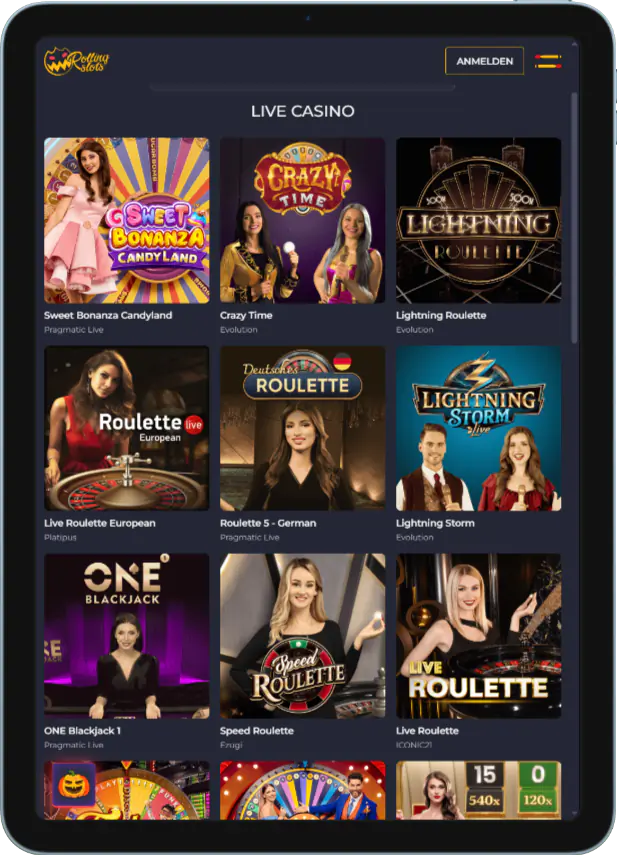617x855 pixels.
Task: Open the hamburger menu icon
Action: [548, 61]
